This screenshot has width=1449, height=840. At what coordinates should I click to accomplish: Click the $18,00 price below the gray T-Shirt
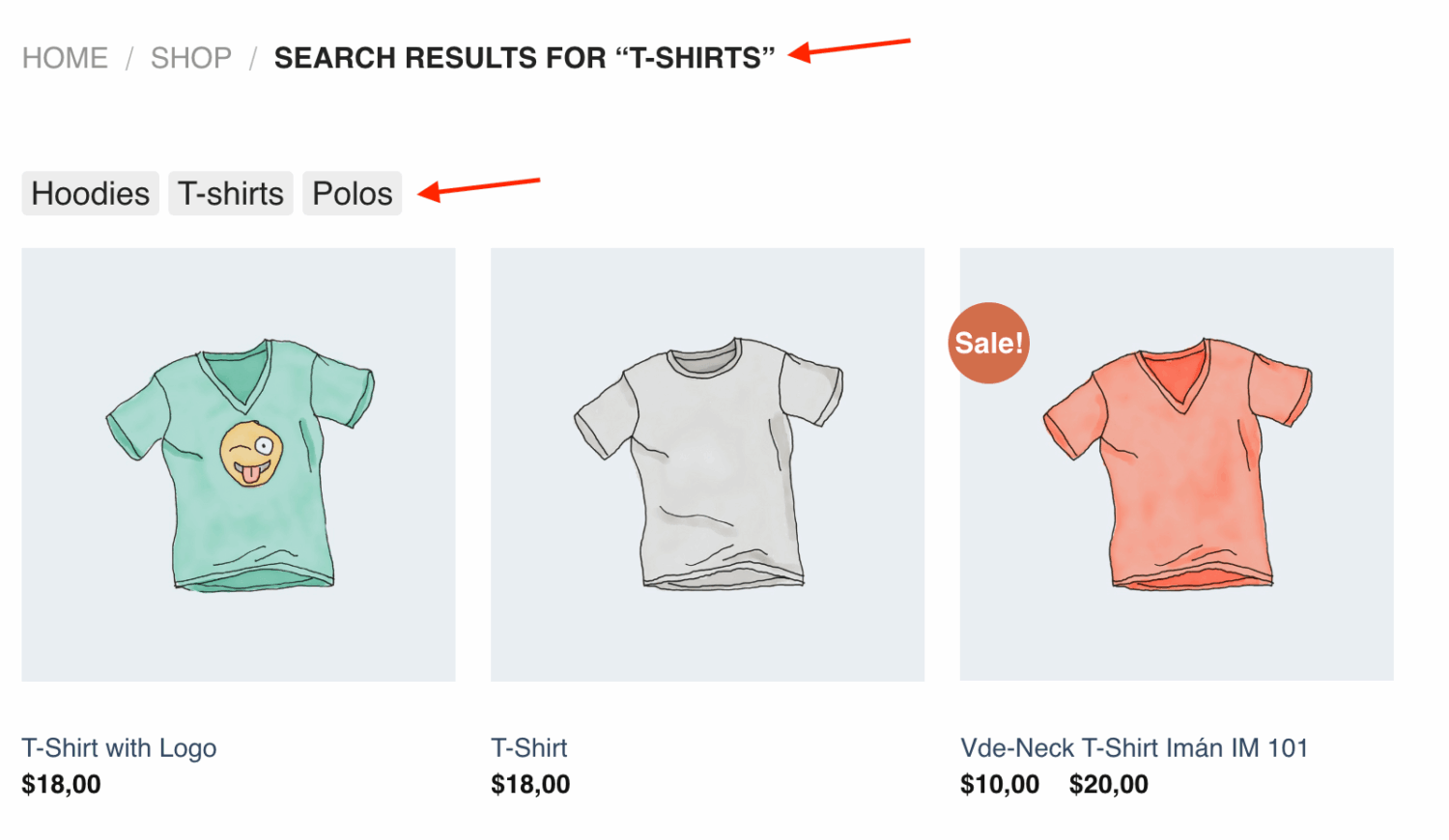(530, 784)
